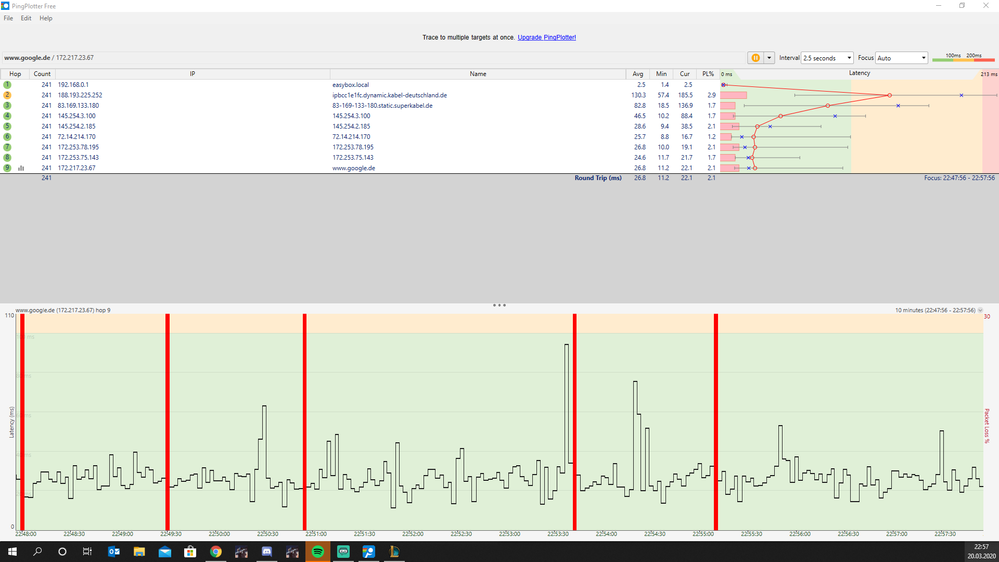Image resolution: width=999 pixels, height=562 pixels.
Task: Click the latency color scale legend 100ms 200ms
Action: (963, 57)
